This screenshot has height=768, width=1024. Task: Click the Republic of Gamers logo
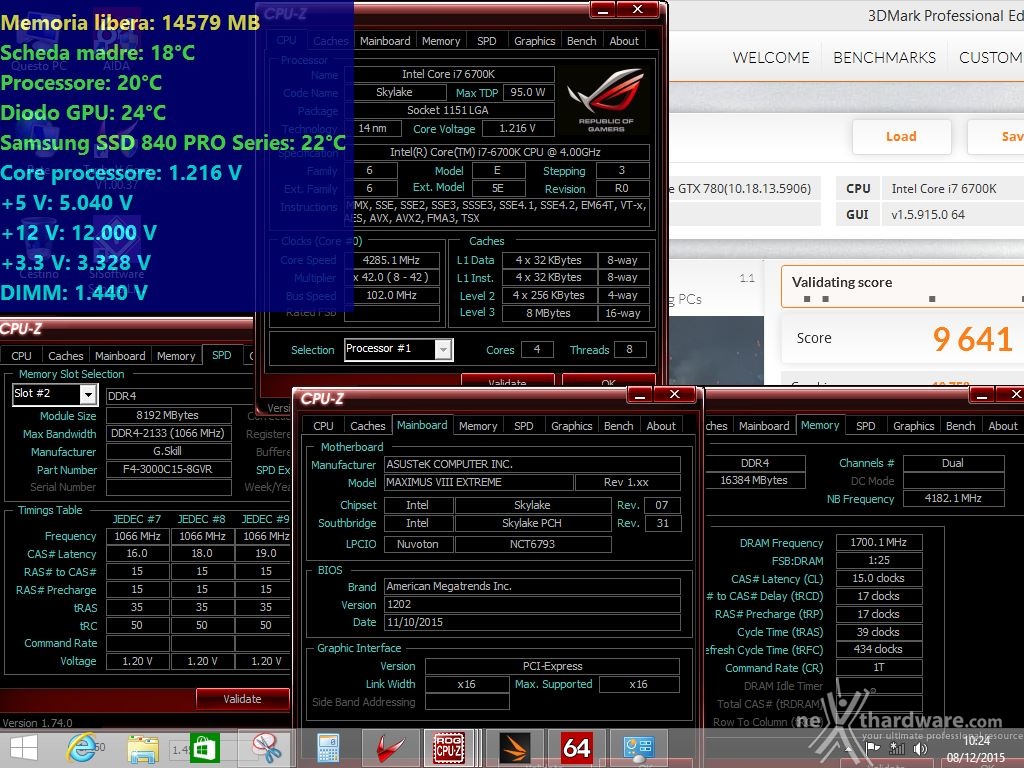(605, 99)
